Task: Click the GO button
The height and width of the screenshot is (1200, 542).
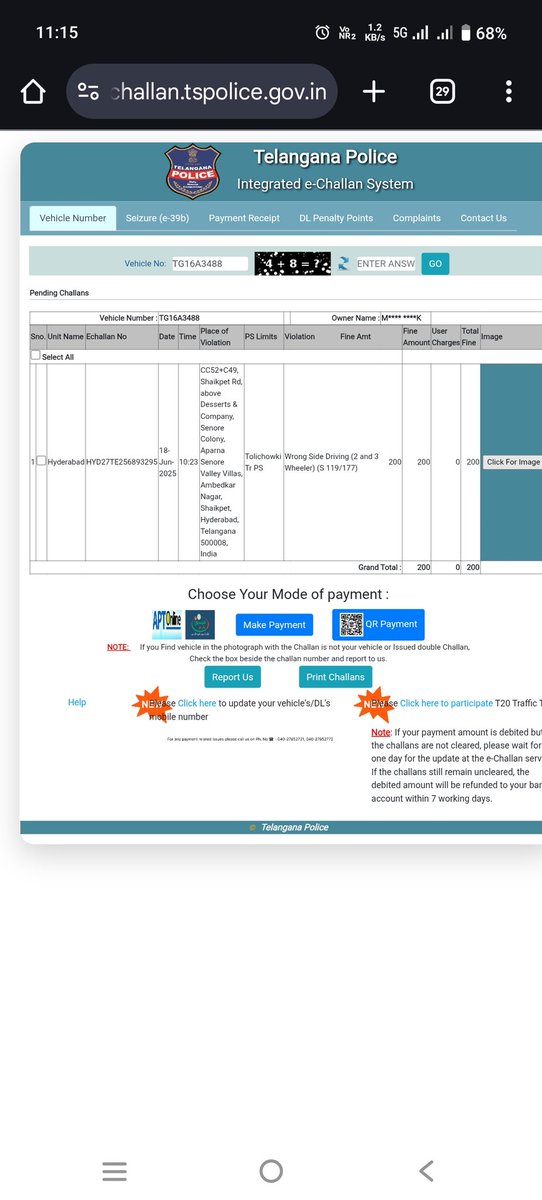Action: [x=435, y=264]
